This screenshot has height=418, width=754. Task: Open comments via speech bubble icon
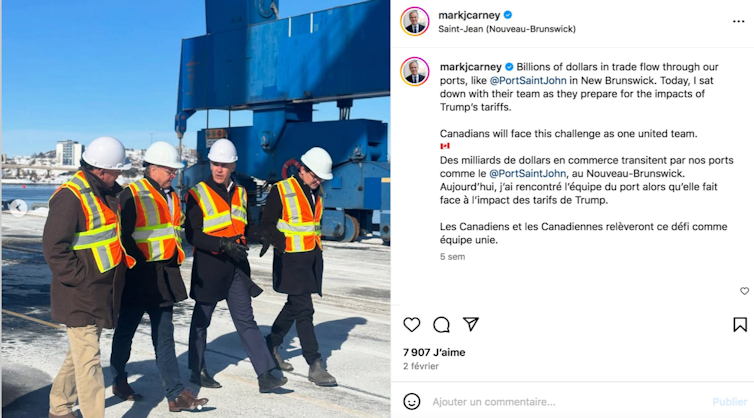441,325
